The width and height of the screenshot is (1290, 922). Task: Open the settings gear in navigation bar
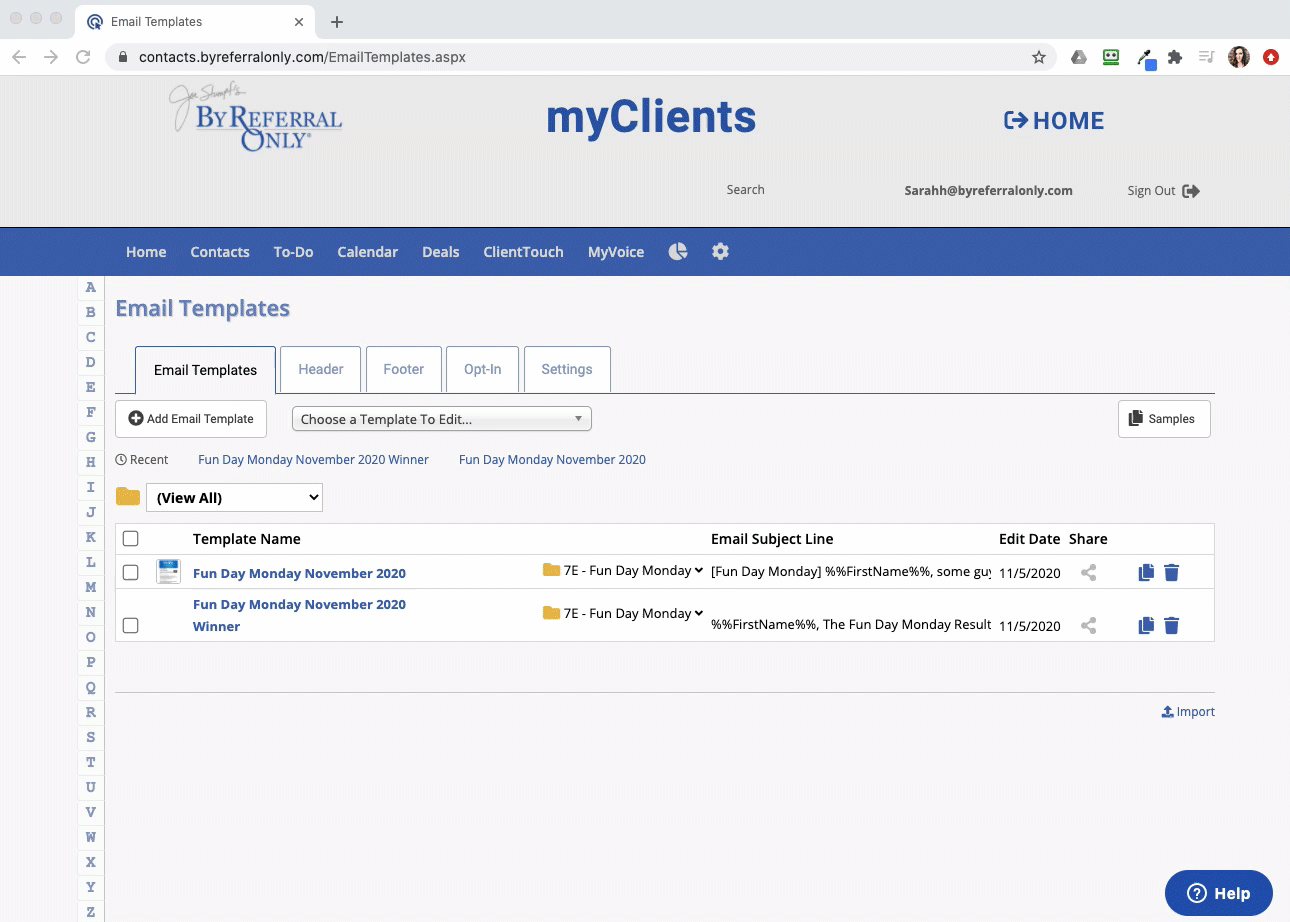(x=720, y=251)
